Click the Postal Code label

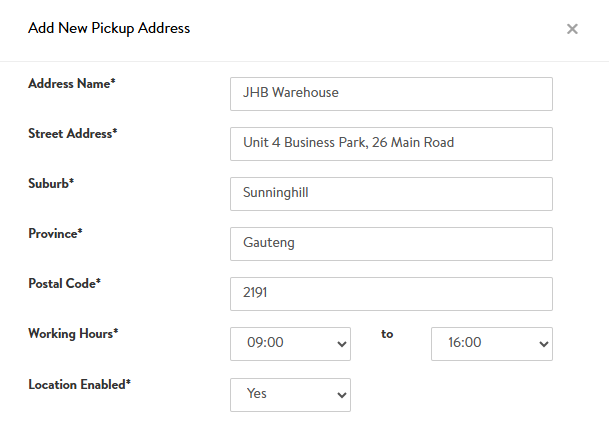[x=65, y=284]
